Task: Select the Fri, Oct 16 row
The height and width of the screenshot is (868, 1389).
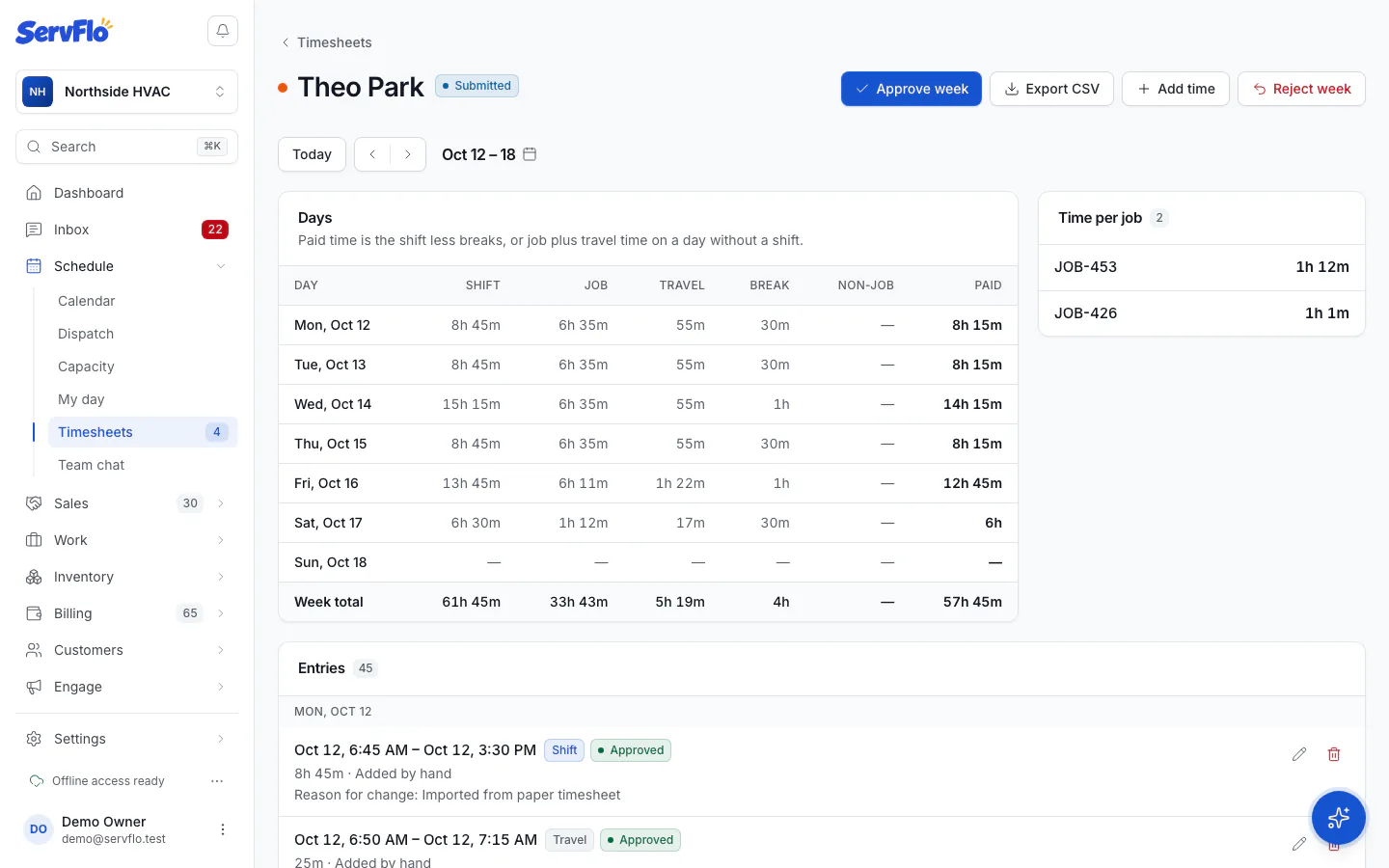Action: click(648, 483)
